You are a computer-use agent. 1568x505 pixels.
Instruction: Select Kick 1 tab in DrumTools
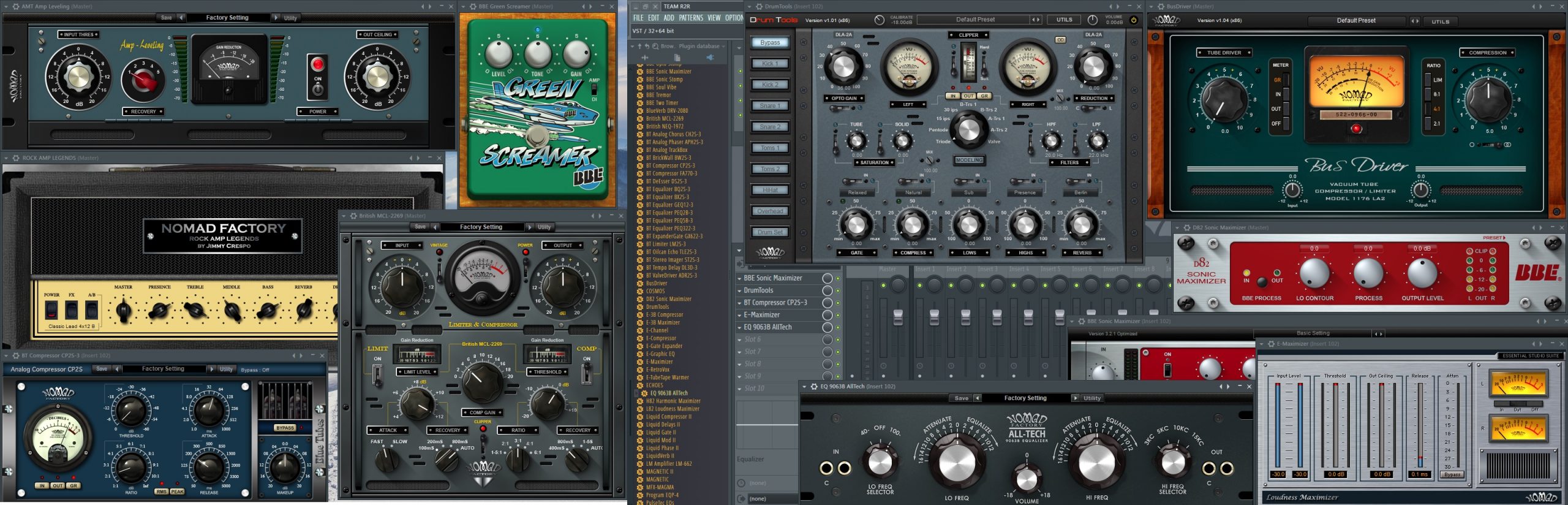pos(770,64)
